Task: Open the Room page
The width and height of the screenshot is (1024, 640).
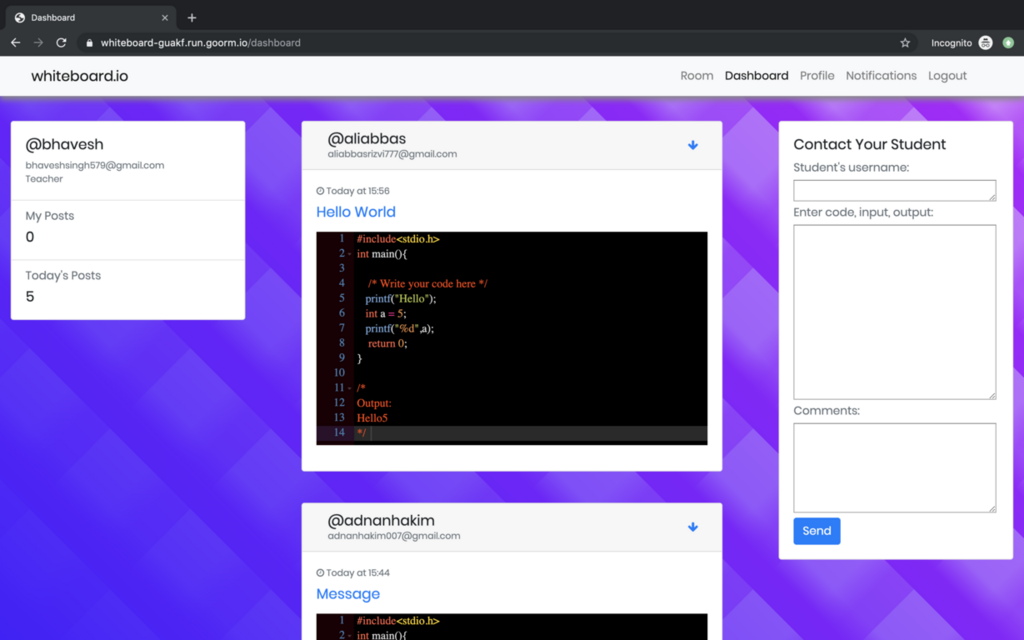Action: (x=697, y=76)
